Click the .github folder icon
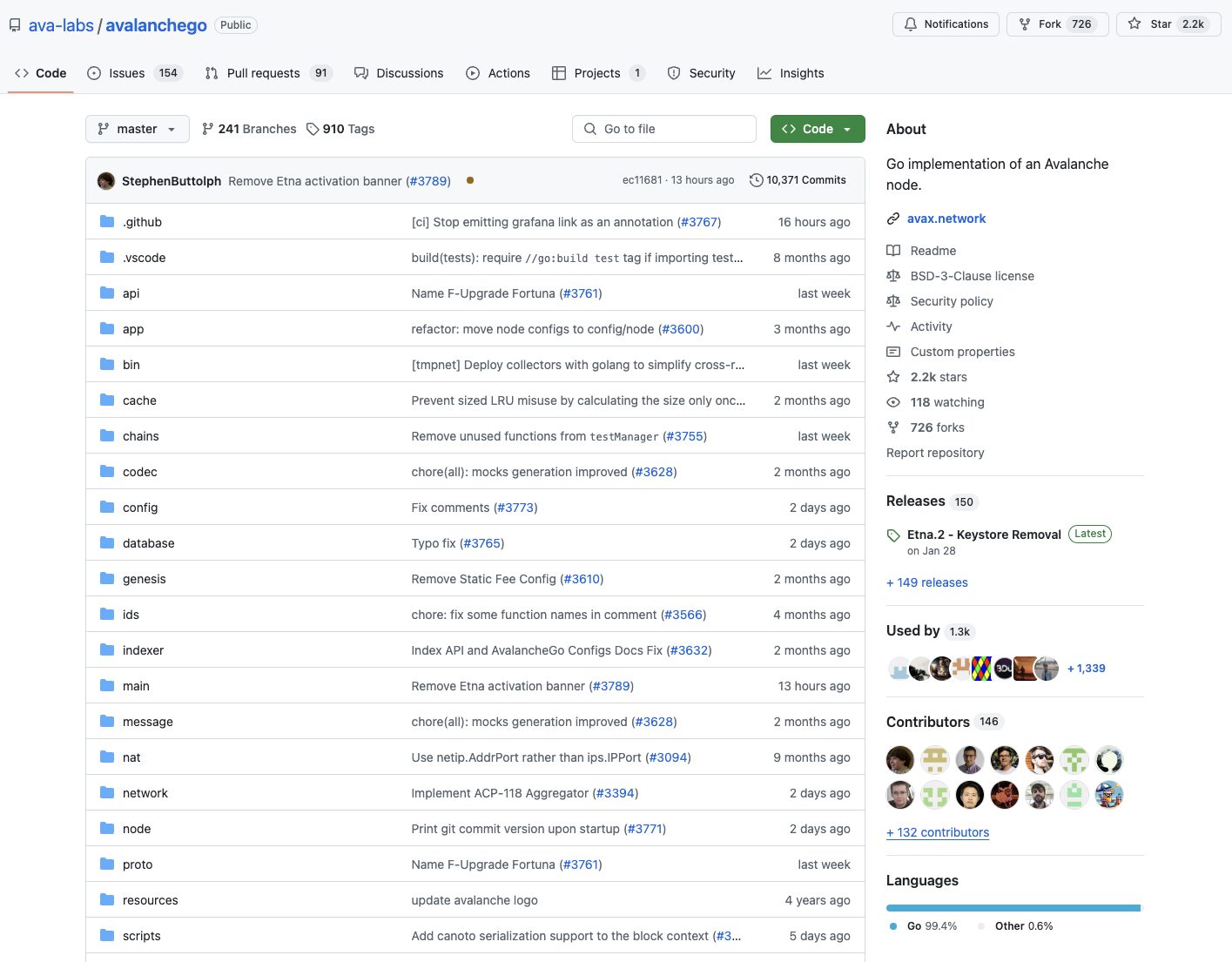Viewport: 1232px width, 962px height. pyautogui.click(x=107, y=221)
